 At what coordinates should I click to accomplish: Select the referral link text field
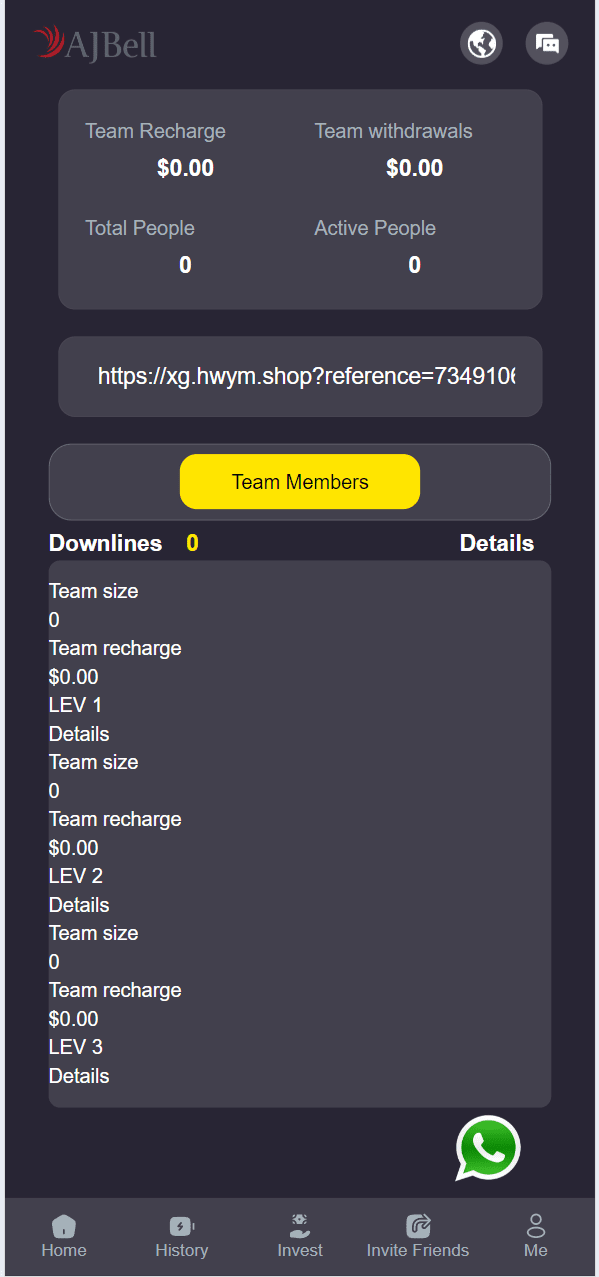300,376
